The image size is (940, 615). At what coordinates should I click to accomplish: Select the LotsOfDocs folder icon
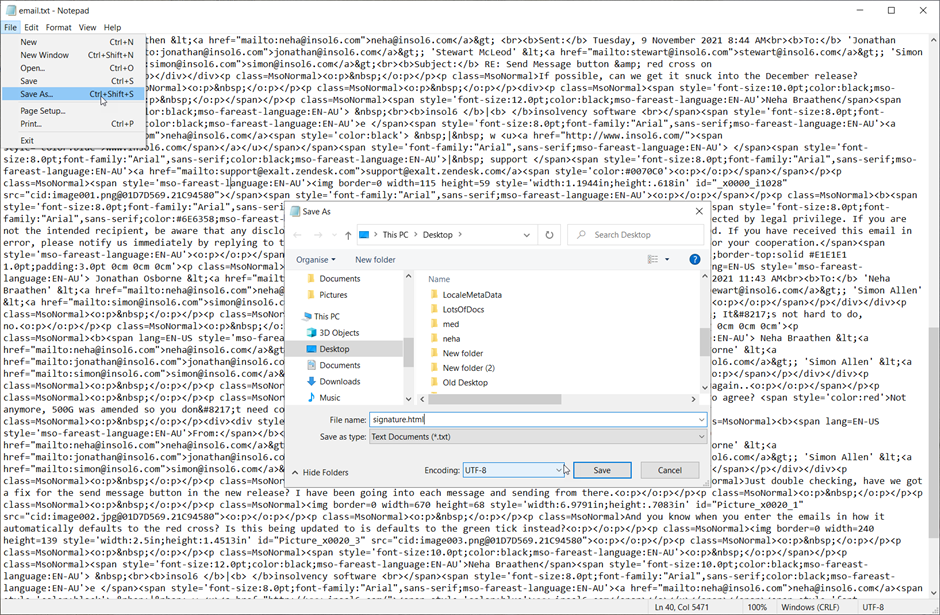pos(435,309)
